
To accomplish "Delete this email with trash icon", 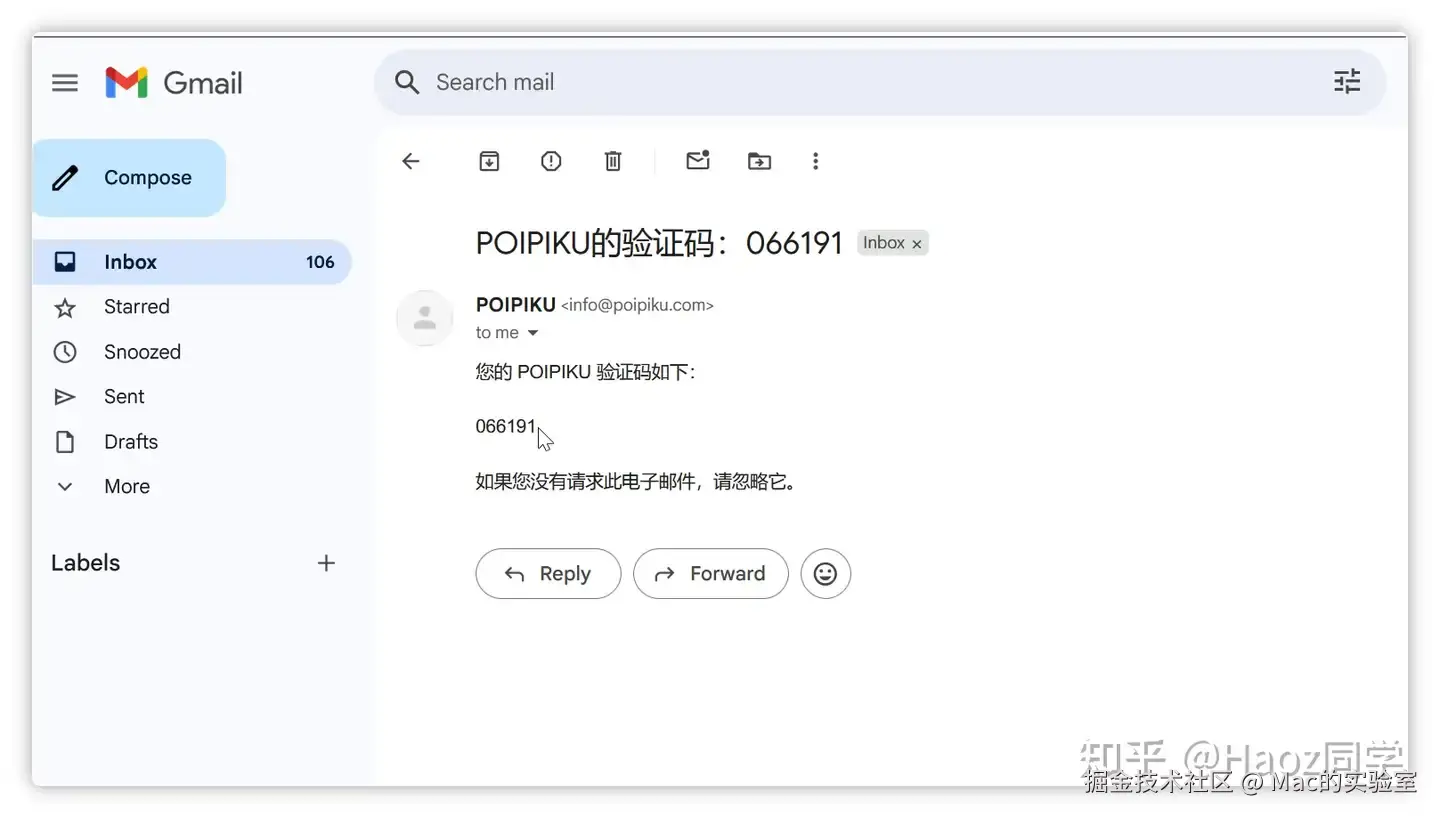I will 613,161.
